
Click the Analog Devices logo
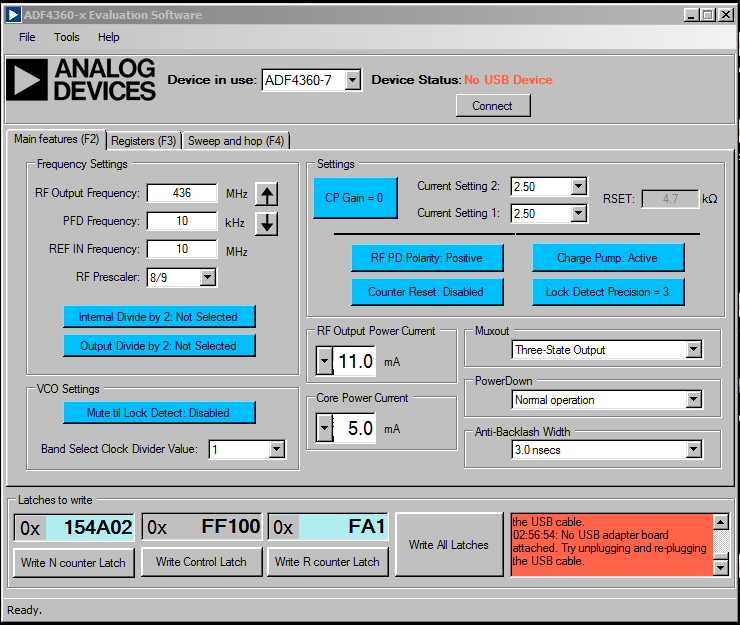(81, 80)
